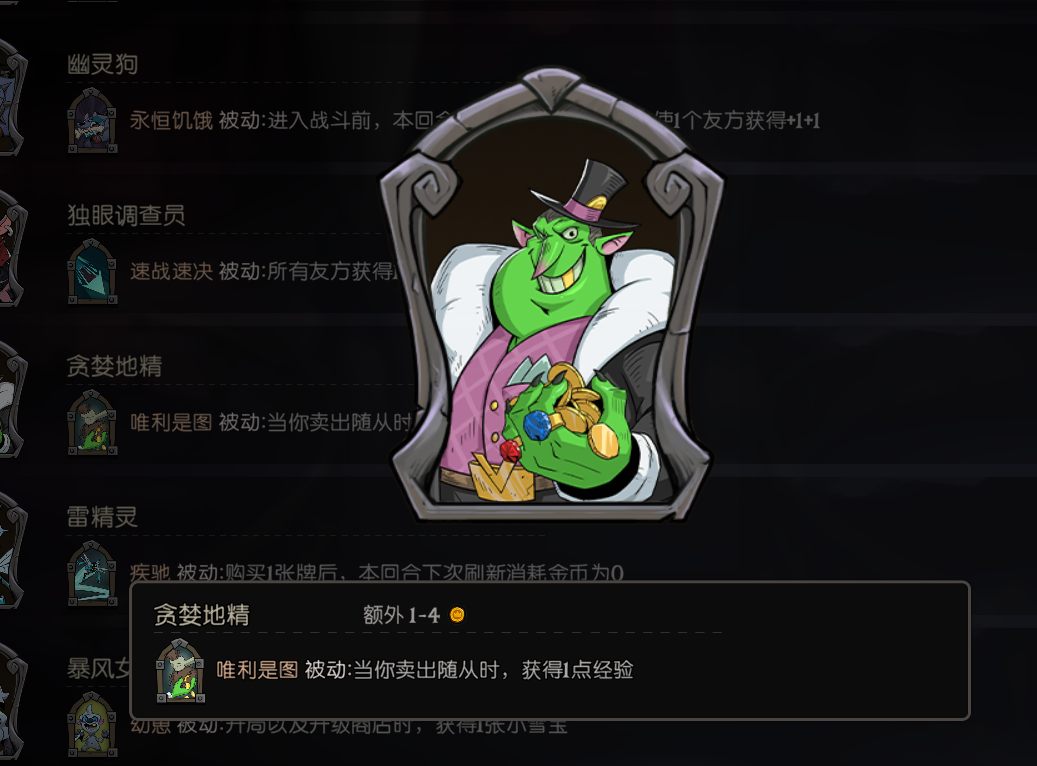1037x766 pixels.
Task: Click the 速战速决 skill icon under 独眼调查员
Action: tap(93, 271)
